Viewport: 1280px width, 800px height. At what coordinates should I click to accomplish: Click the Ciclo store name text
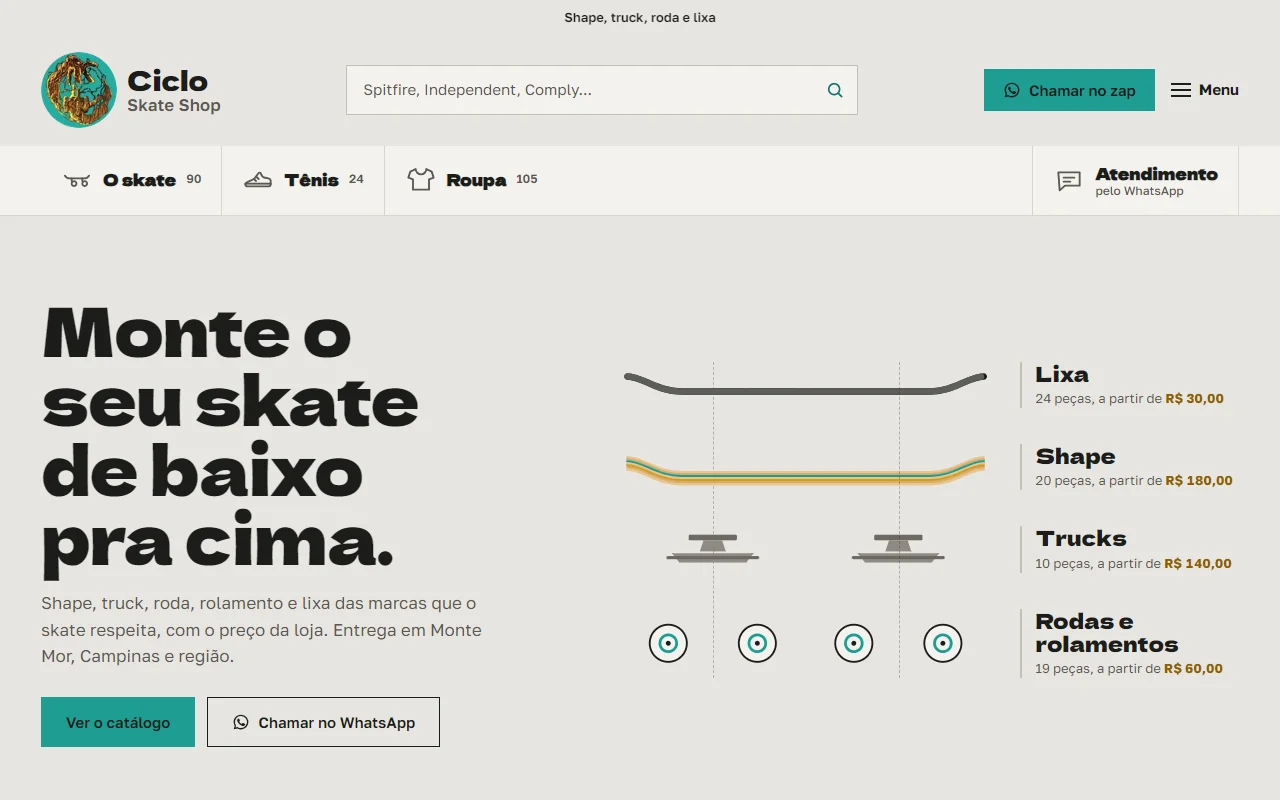pos(167,81)
